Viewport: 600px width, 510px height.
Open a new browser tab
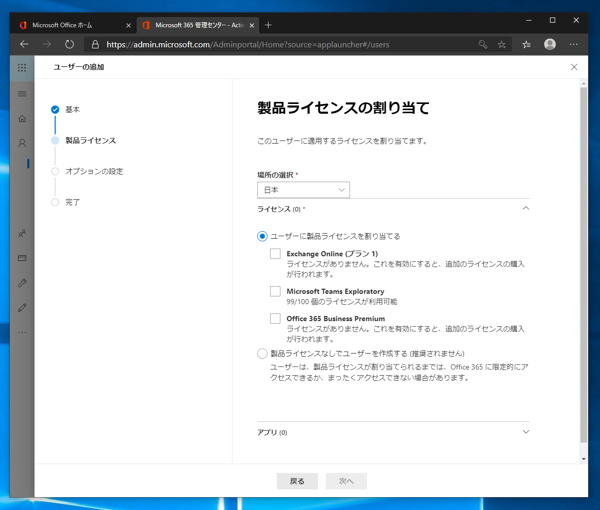(268, 25)
